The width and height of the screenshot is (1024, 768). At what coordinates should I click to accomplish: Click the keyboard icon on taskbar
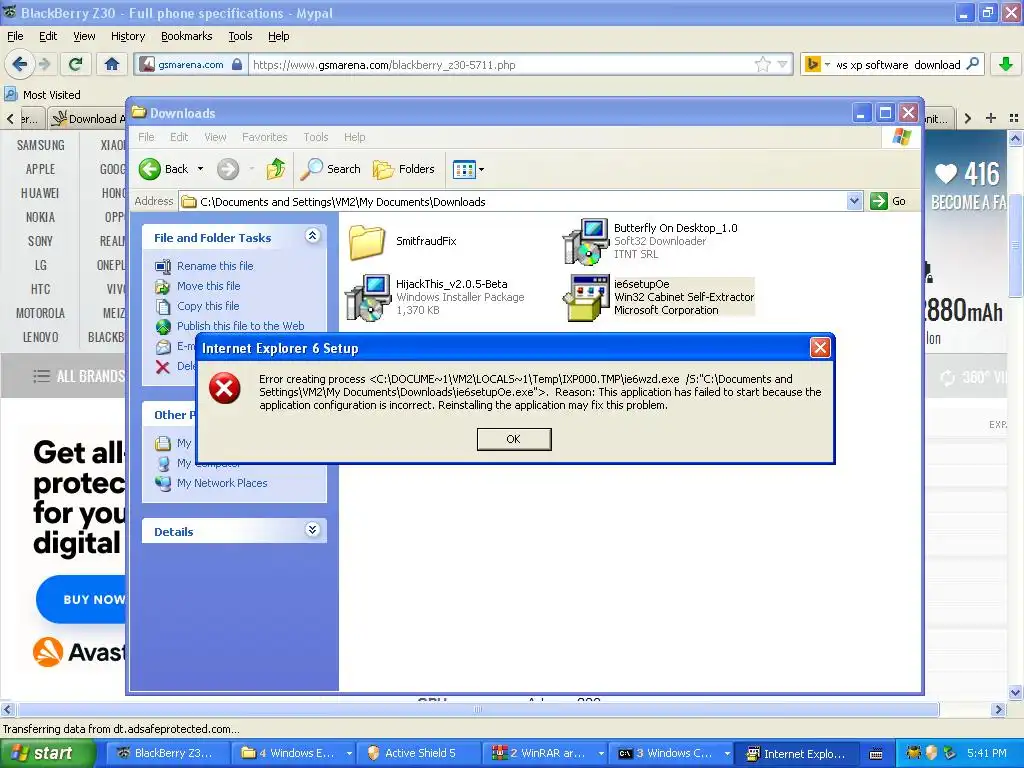click(876, 754)
